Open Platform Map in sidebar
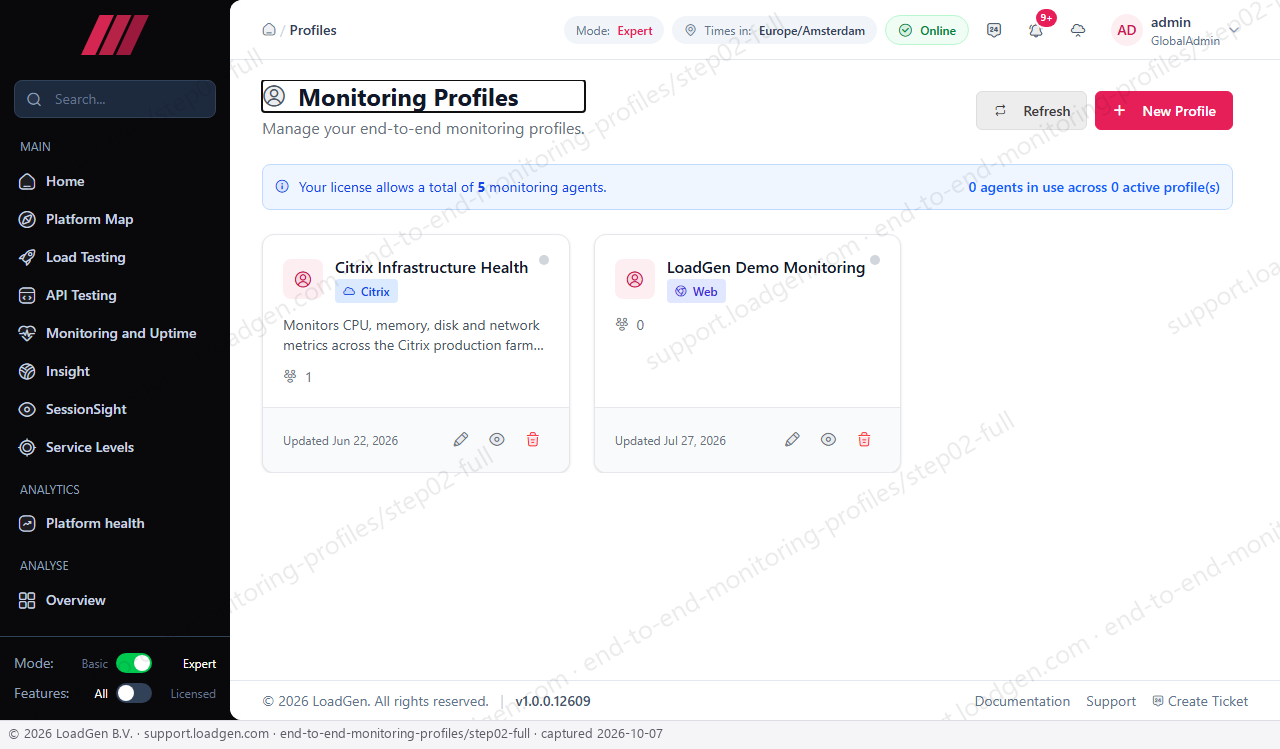Screen dimensions: 1280x749 [x=115, y=219]
